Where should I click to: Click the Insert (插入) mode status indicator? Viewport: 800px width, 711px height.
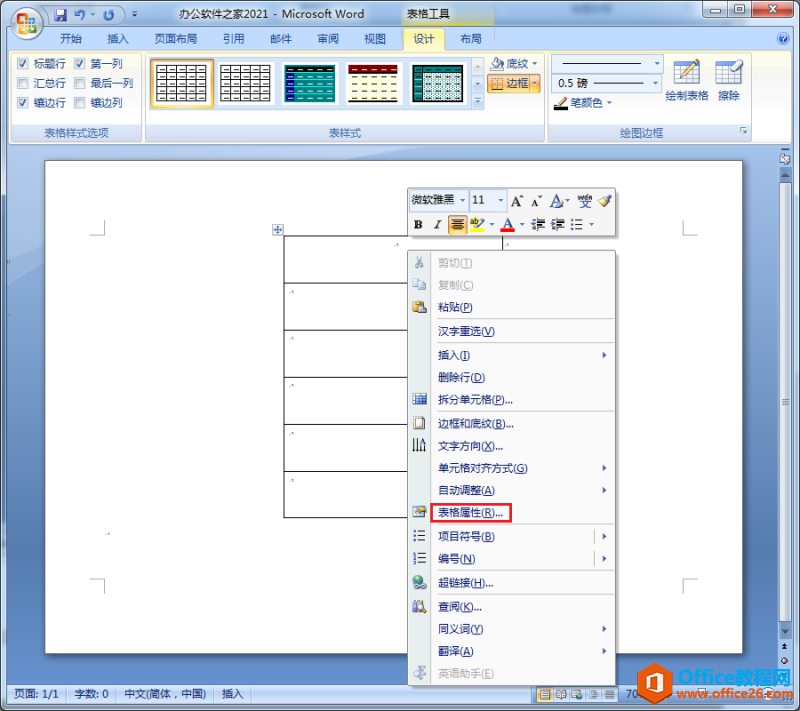(233, 694)
